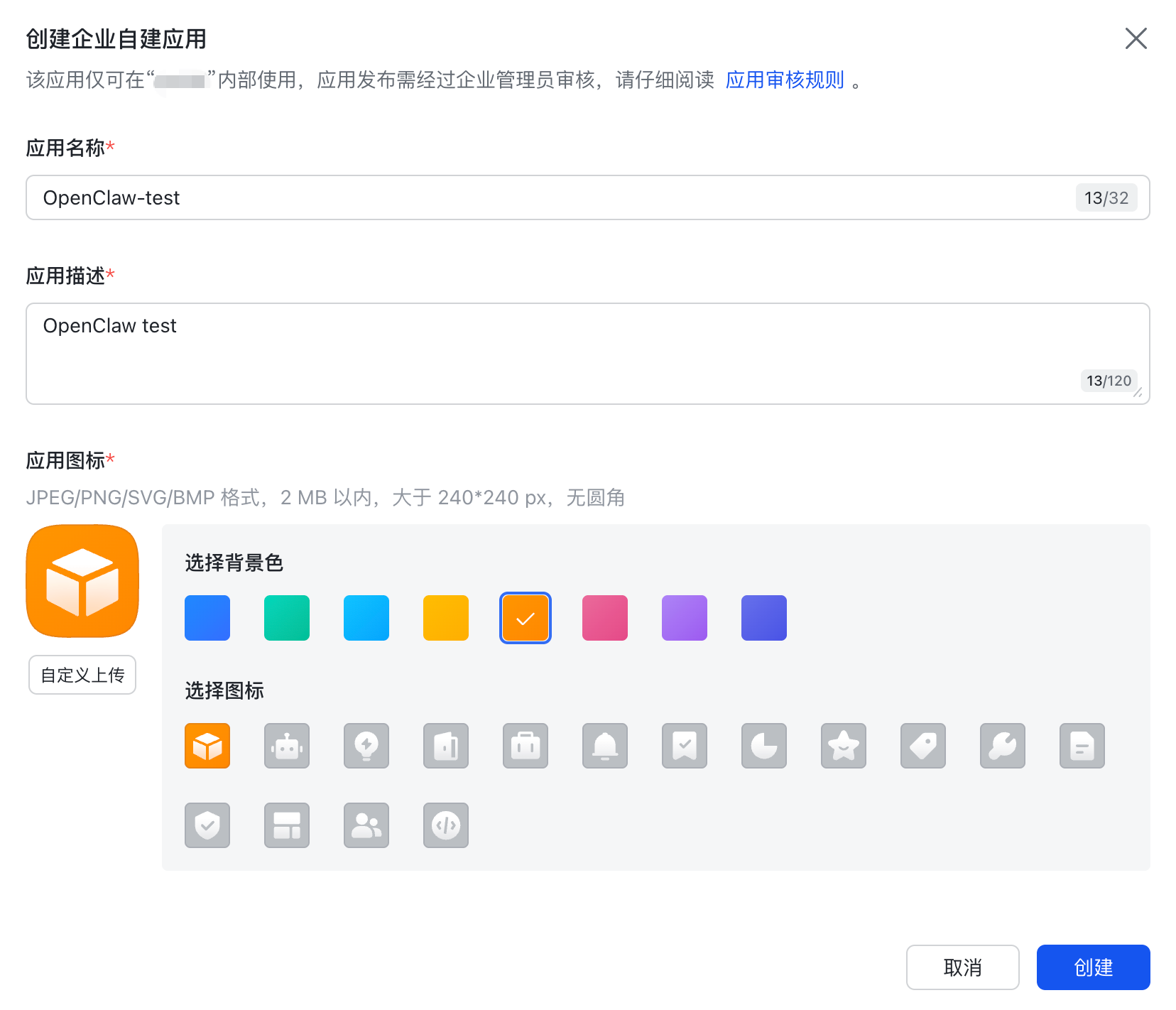Select the robot icon for the app
Viewport: 1176px width, 1010px height.
point(286,746)
